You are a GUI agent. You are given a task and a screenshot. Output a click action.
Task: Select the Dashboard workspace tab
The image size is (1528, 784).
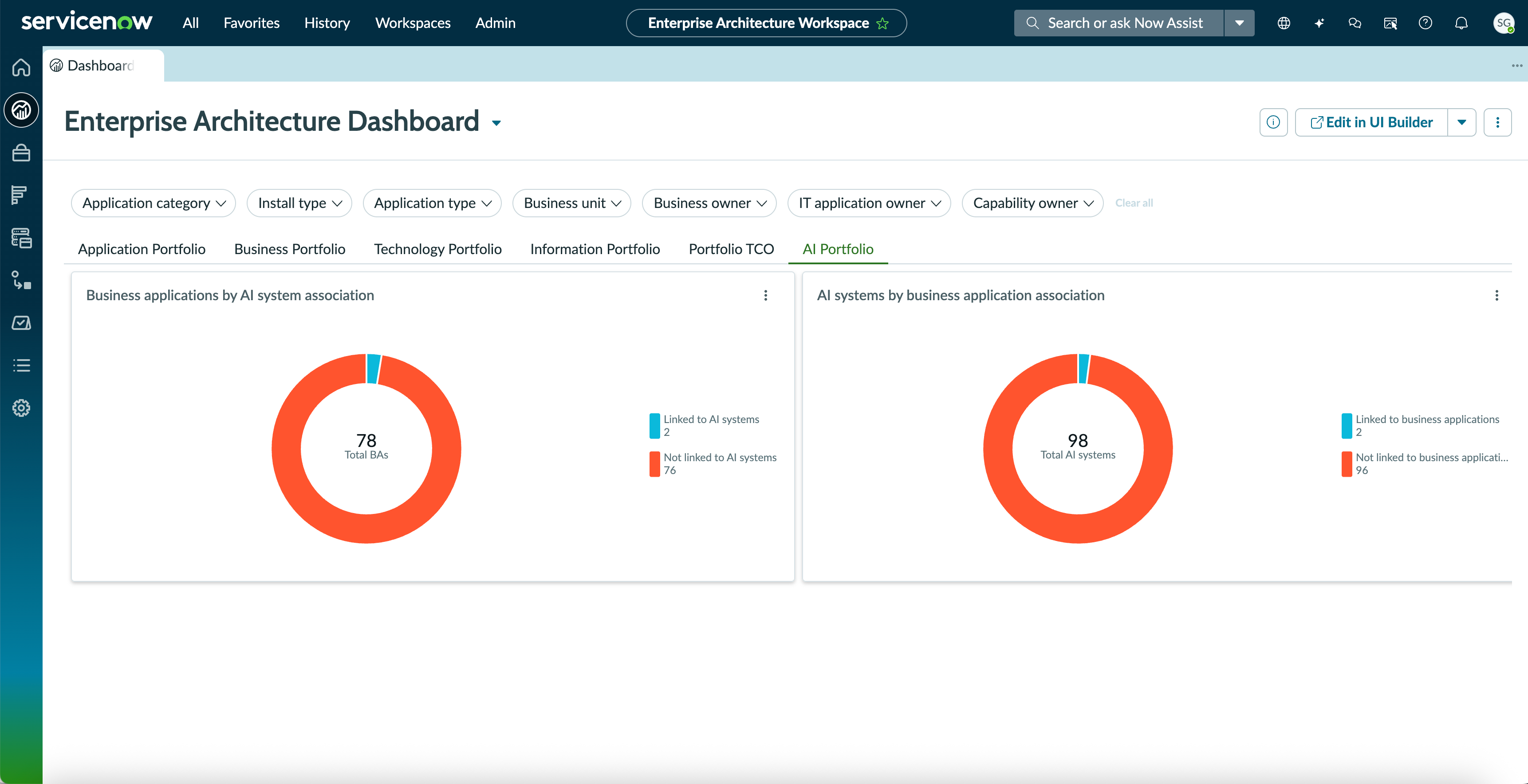[x=104, y=65]
